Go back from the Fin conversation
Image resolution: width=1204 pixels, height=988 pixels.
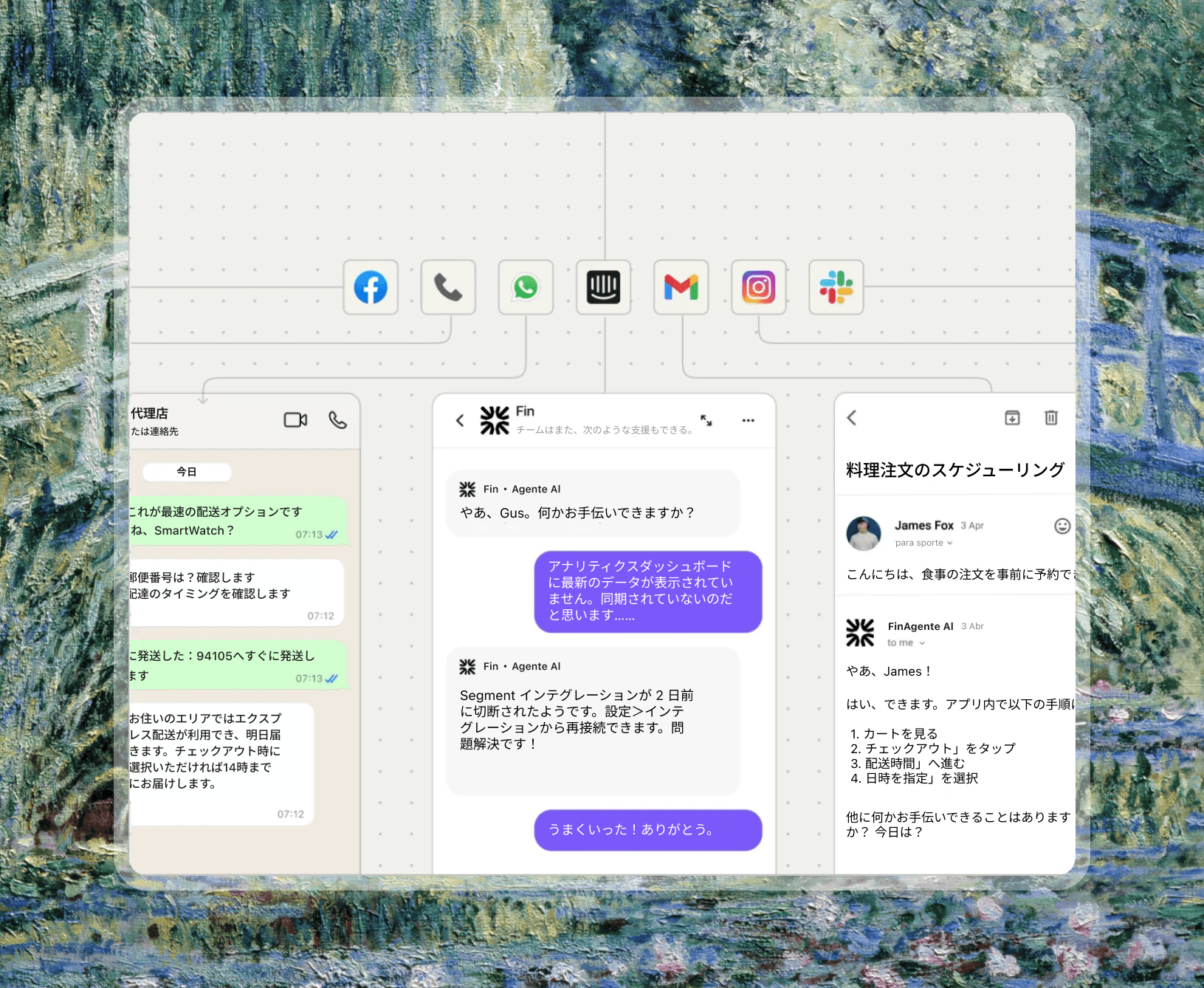pos(459,420)
